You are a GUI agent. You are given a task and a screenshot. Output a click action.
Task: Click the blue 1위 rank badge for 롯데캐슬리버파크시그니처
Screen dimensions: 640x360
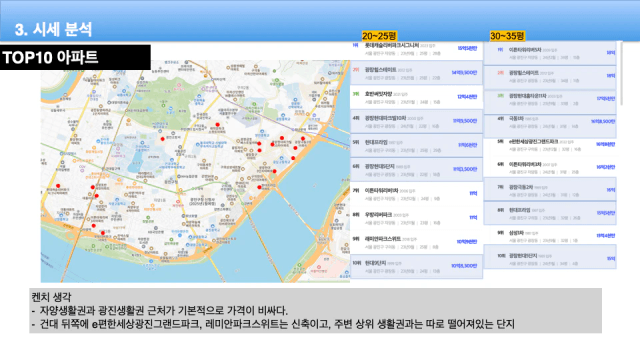[356, 45]
